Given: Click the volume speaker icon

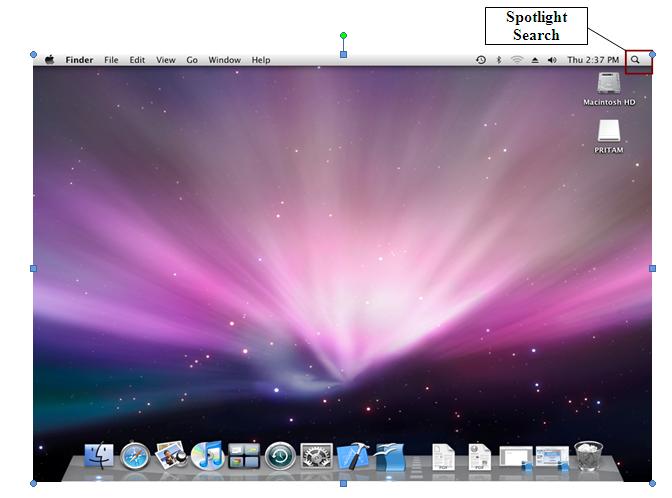Looking at the screenshot, I should pyautogui.click(x=552, y=60).
